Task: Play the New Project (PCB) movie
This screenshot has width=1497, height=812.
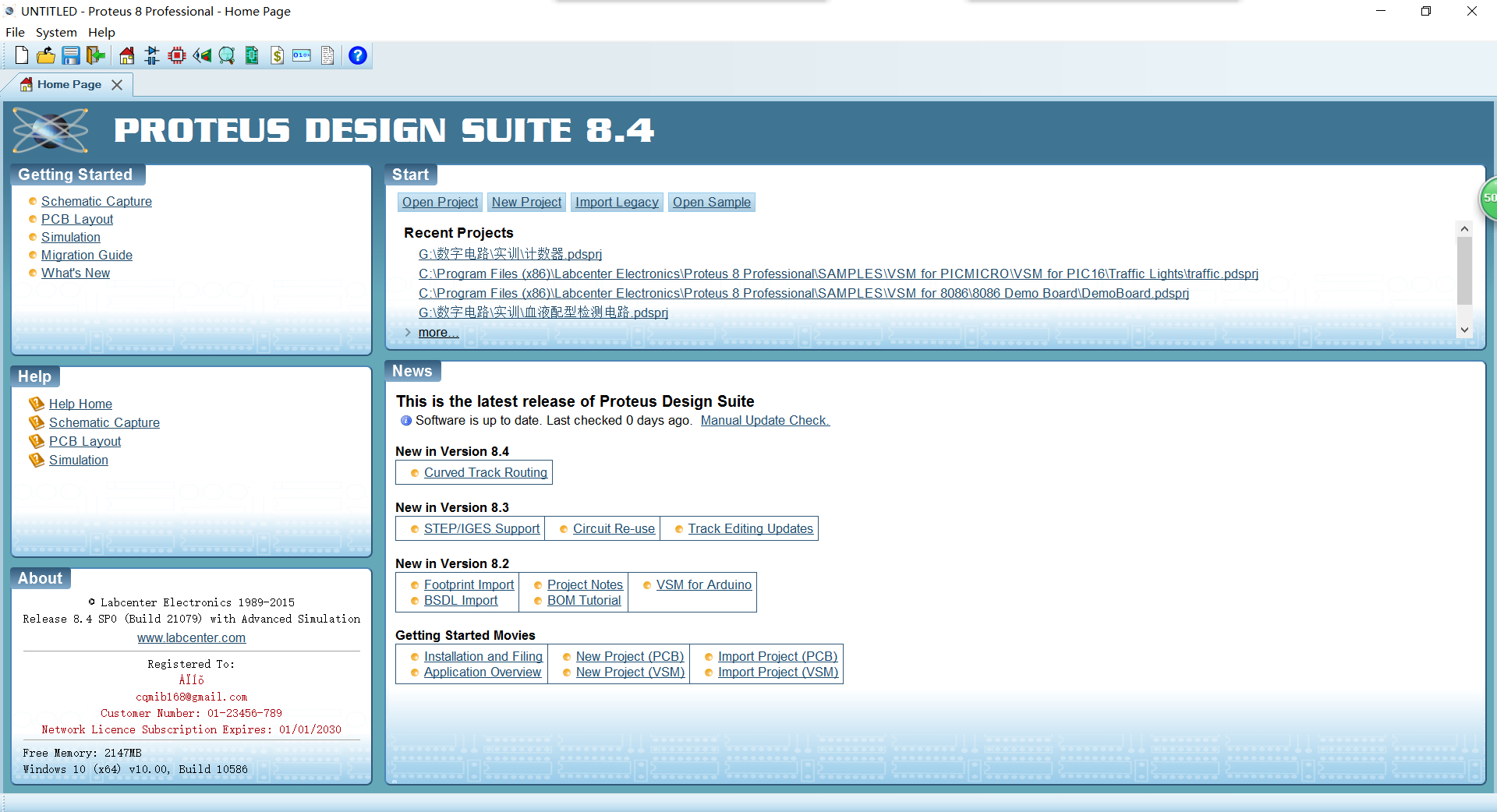Action: [x=630, y=656]
